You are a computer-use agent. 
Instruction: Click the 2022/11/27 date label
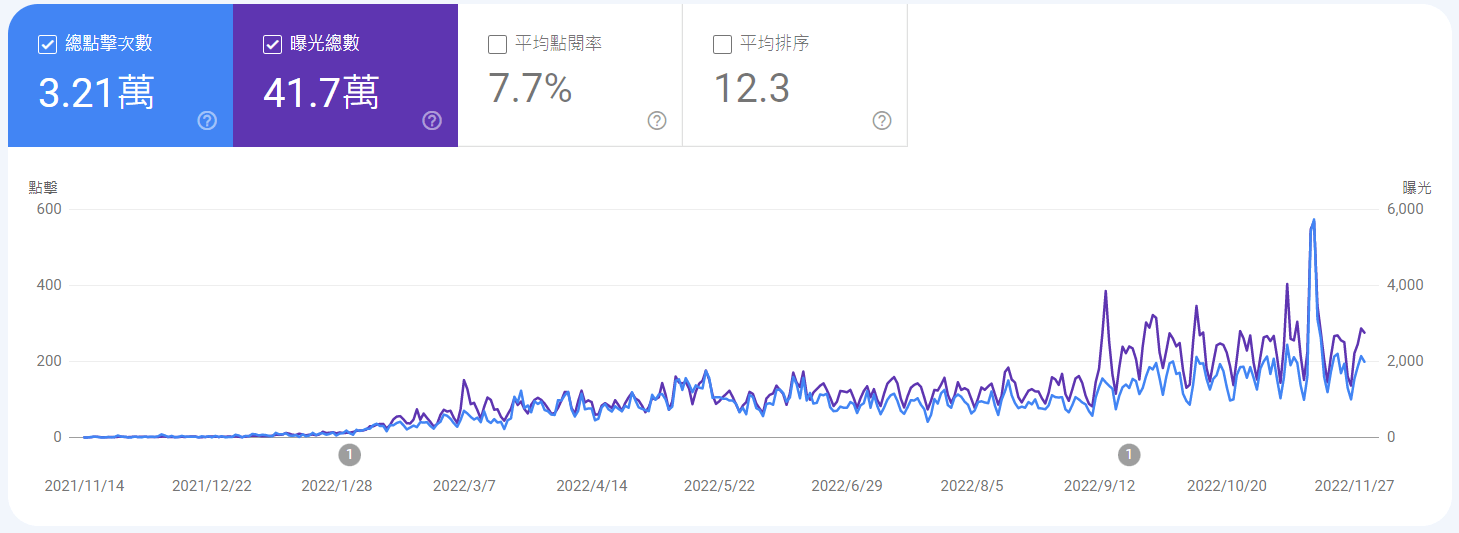1354,486
